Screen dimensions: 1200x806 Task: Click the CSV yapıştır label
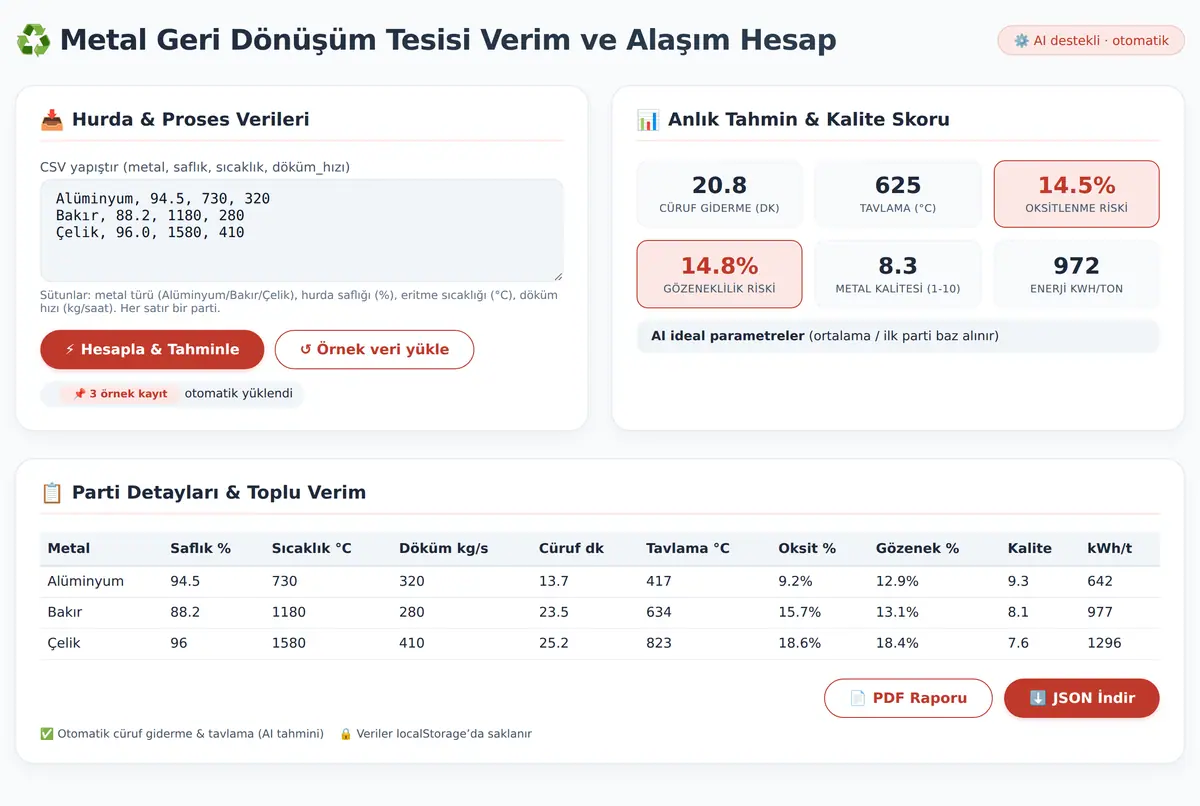195,167
